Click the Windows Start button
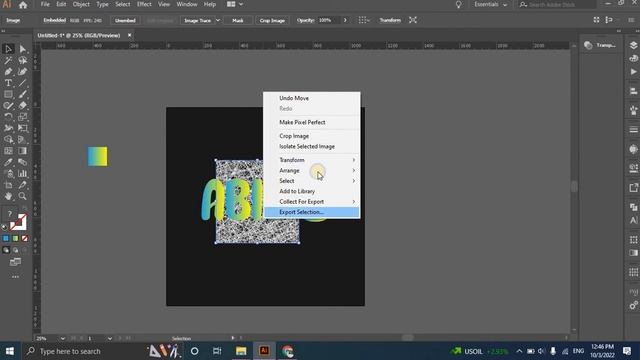Viewport: 640px width, 360px height. tap(10, 351)
